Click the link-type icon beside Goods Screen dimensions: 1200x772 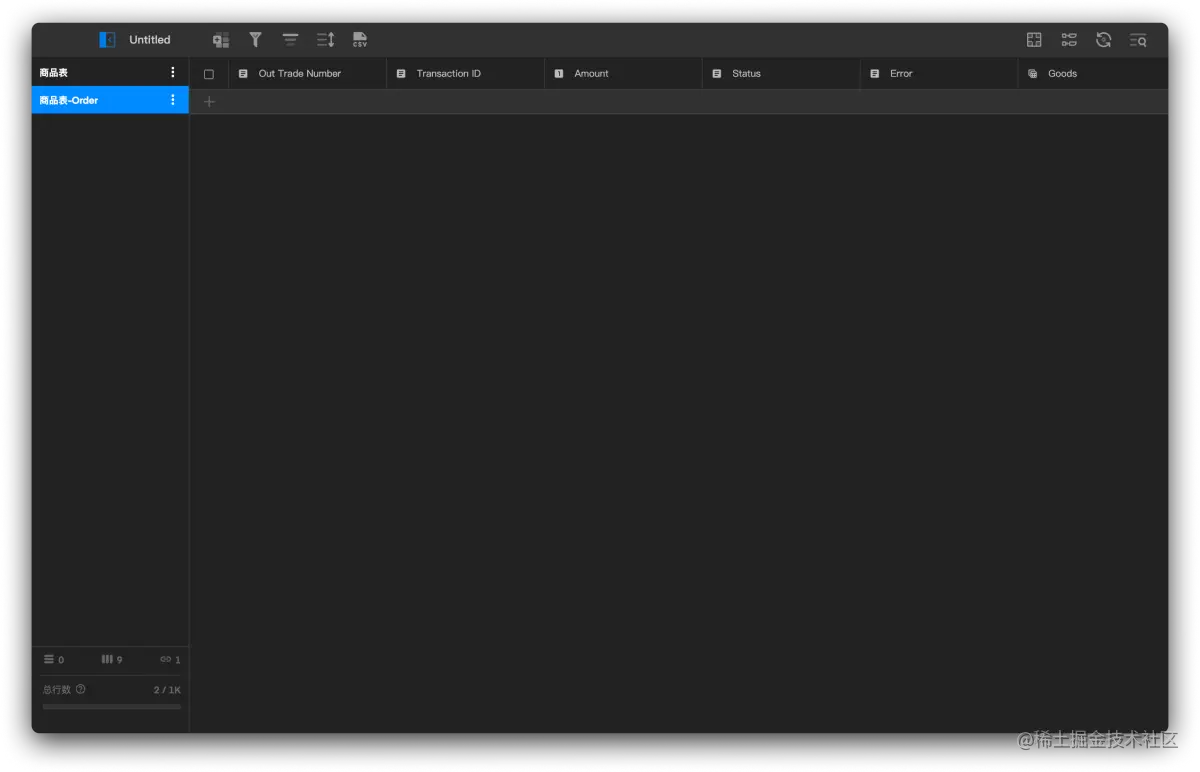(x=1033, y=74)
